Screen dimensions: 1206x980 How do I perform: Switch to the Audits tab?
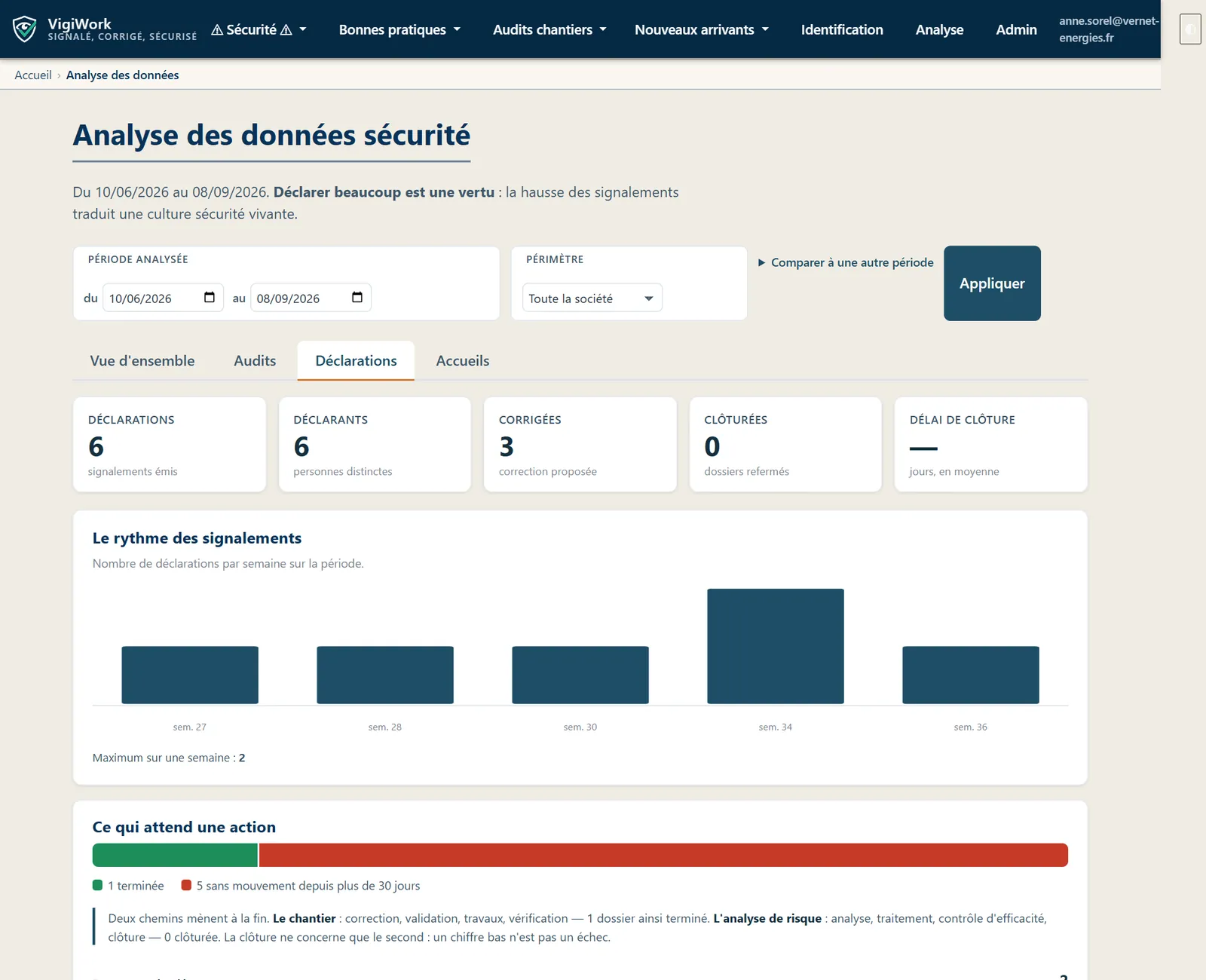[x=255, y=360]
